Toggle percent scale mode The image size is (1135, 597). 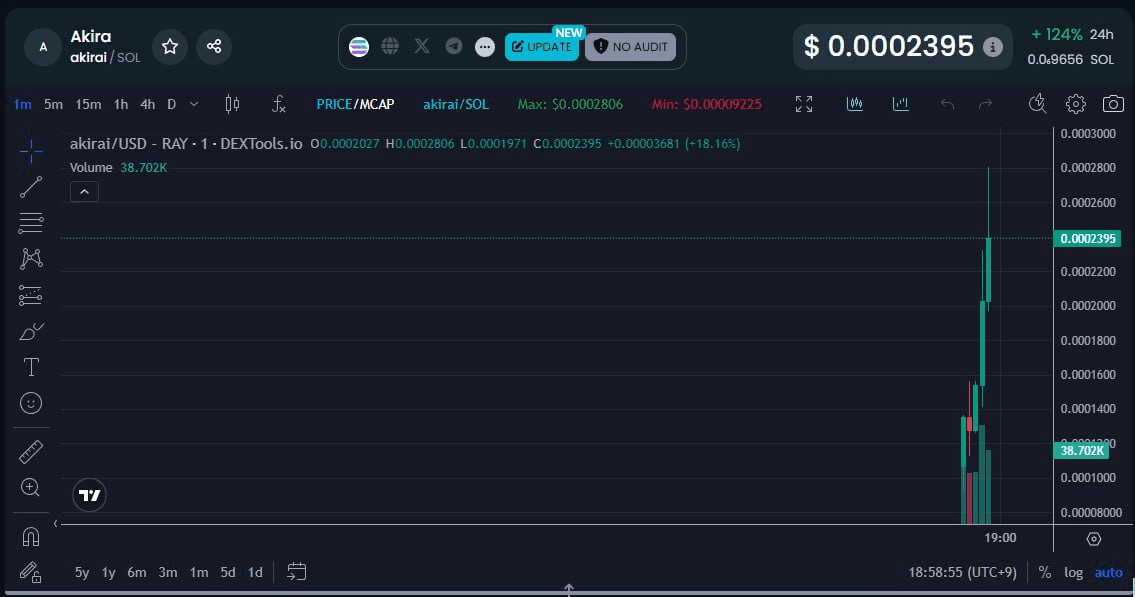pyautogui.click(x=1045, y=572)
